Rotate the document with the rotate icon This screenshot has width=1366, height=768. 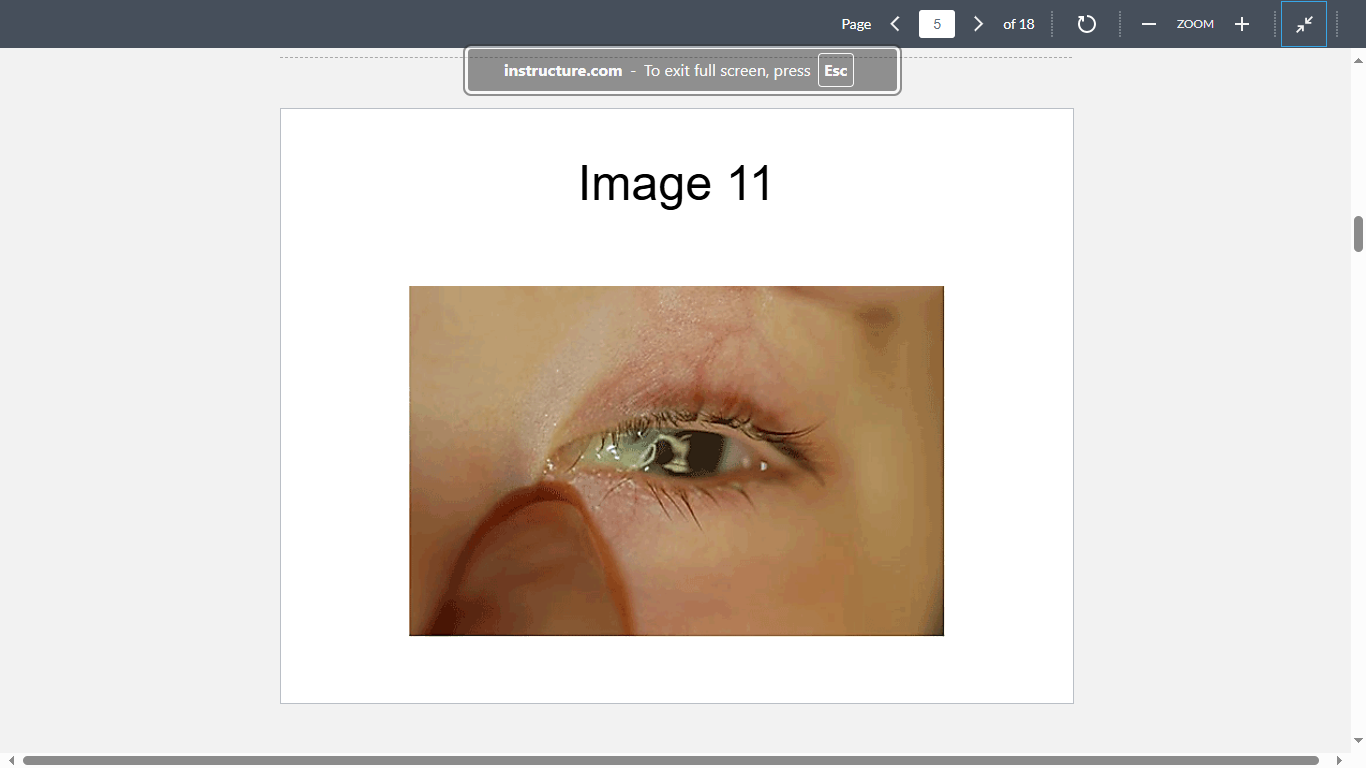tap(1086, 24)
